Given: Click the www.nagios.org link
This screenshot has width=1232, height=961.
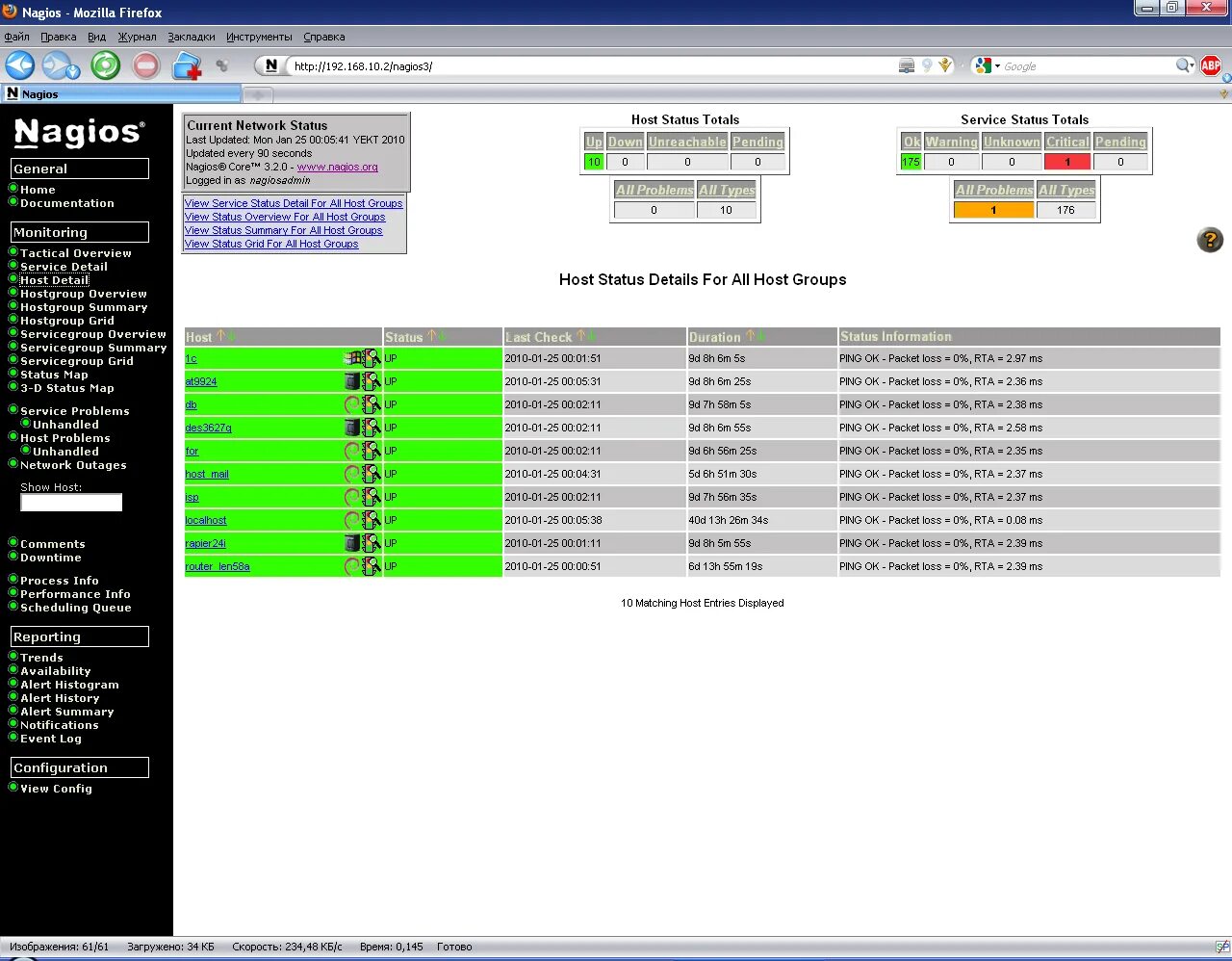Looking at the screenshot, I should tap(337, 167).
